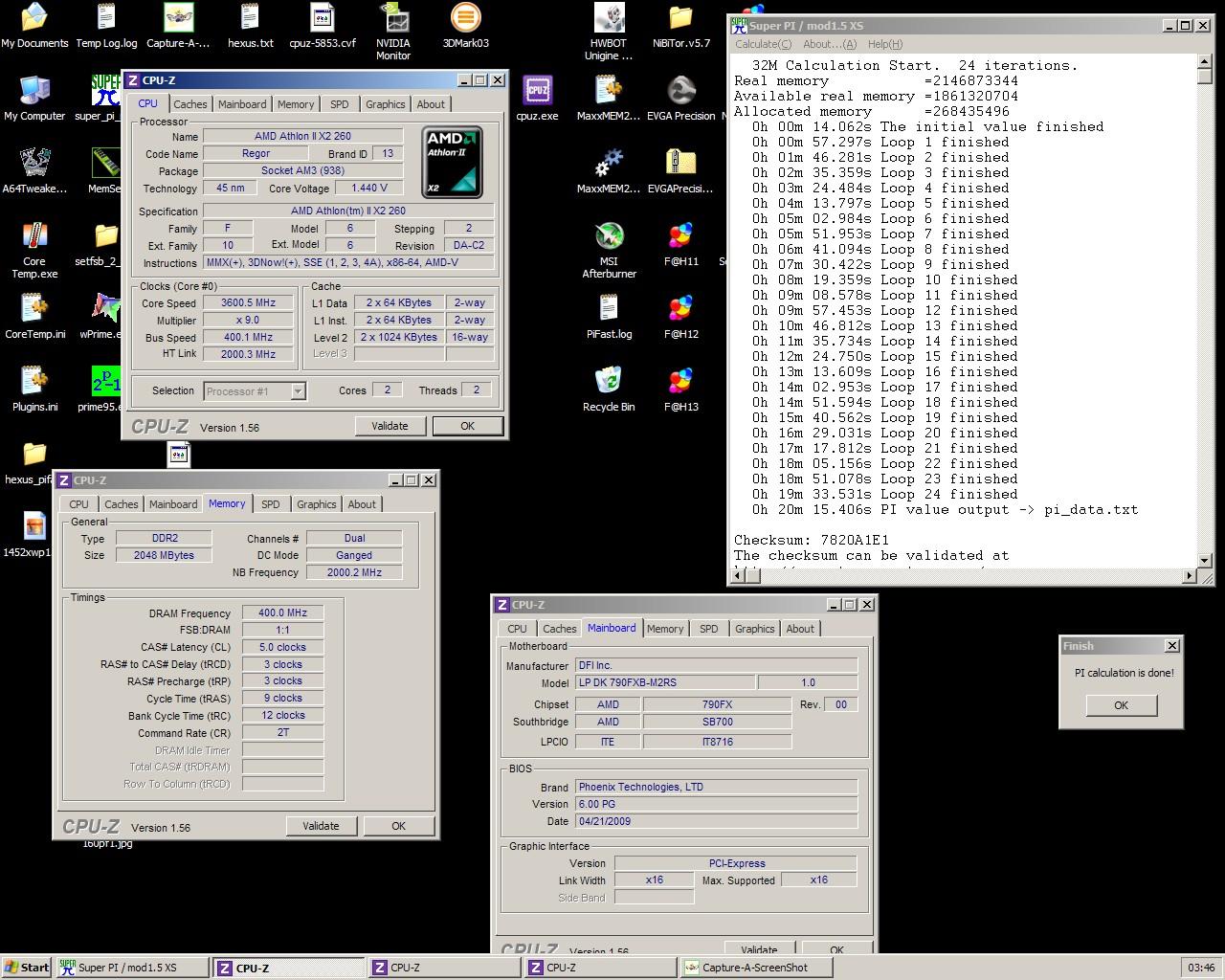The image size is (1225, 980).
Task: Open Calculate menu in Super PI
Action: tap(763, 44)
